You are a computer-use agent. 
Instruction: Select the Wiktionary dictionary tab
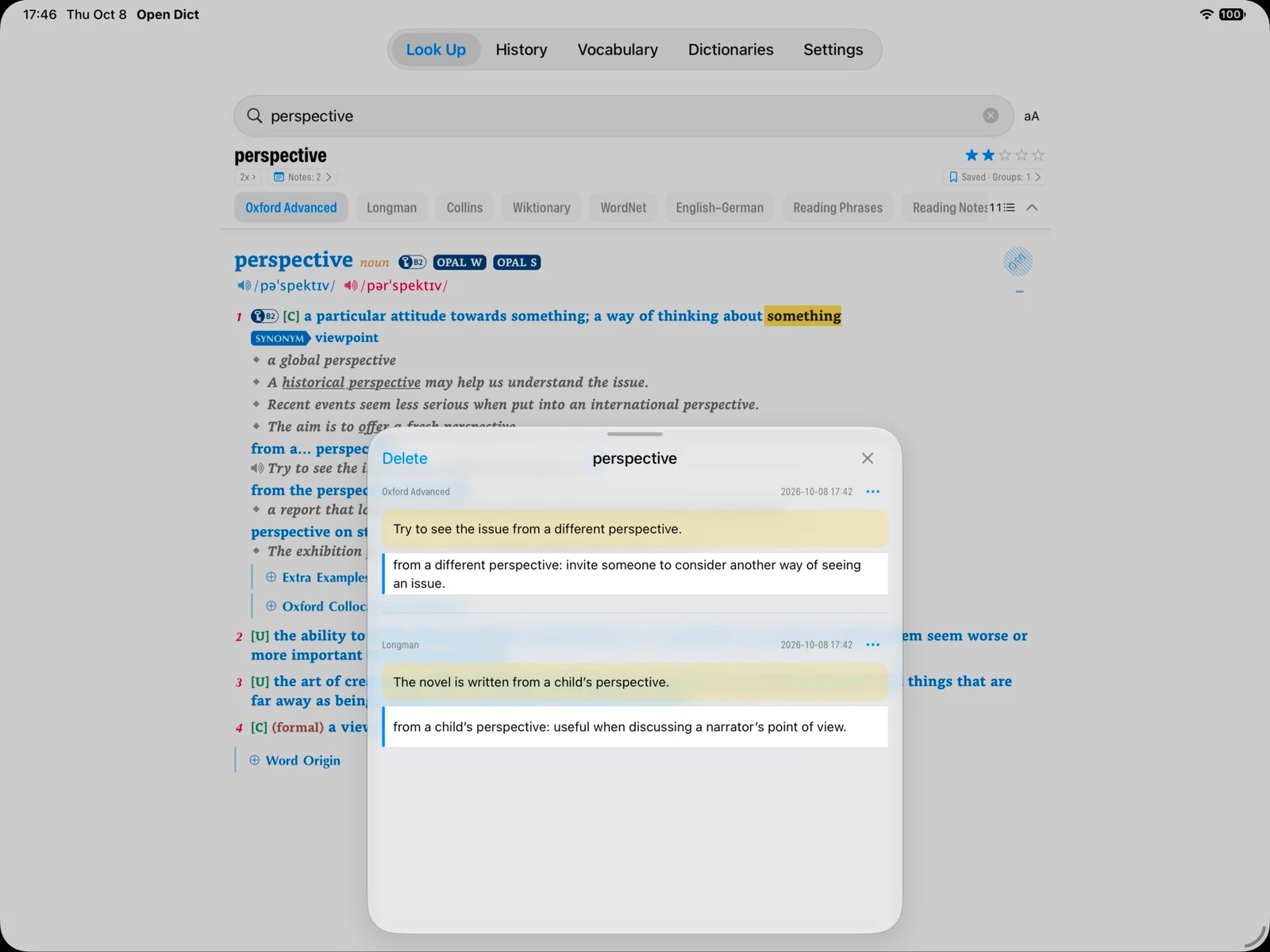(x=541, y=208)
